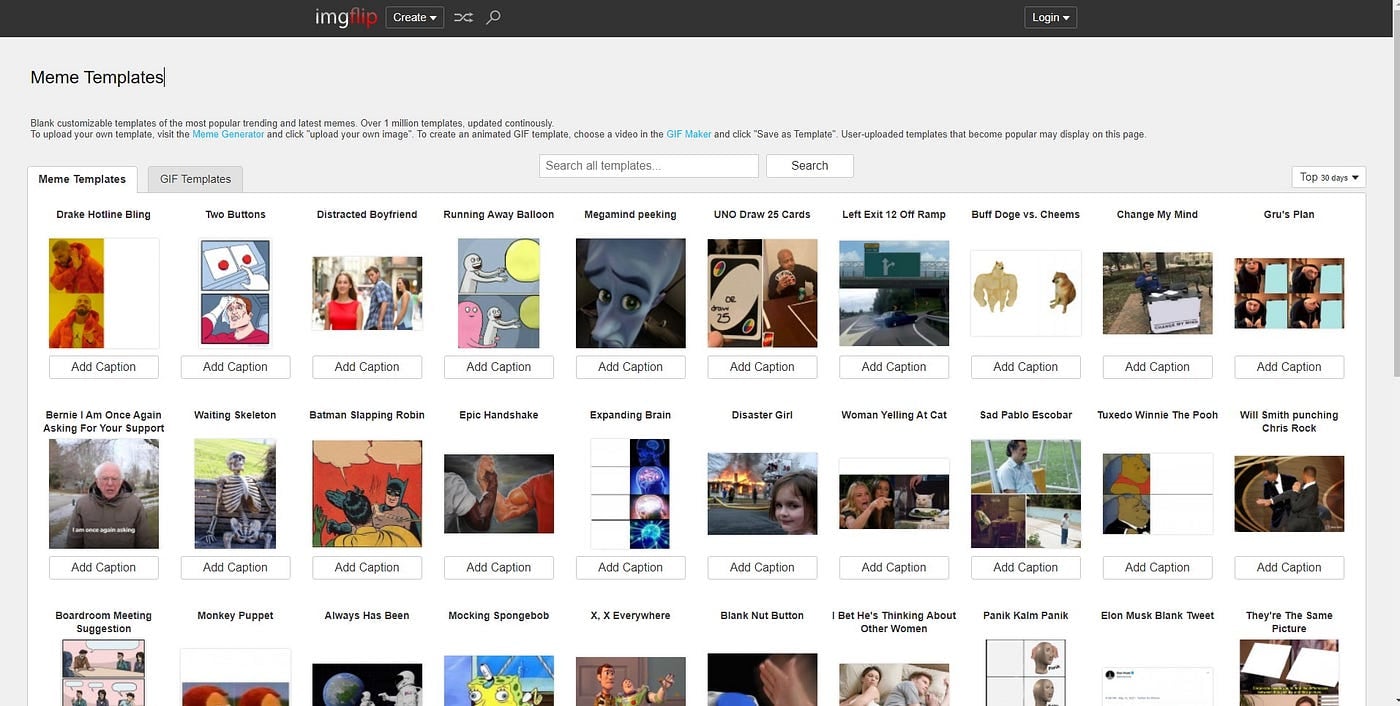Click the shuffle random meme icon
1400x706 pixels.
coord(463,17)
